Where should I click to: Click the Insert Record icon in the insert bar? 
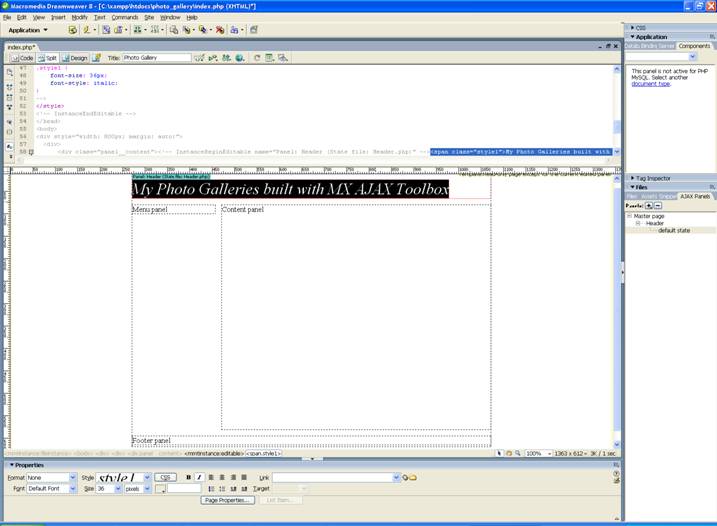point(187,30)
